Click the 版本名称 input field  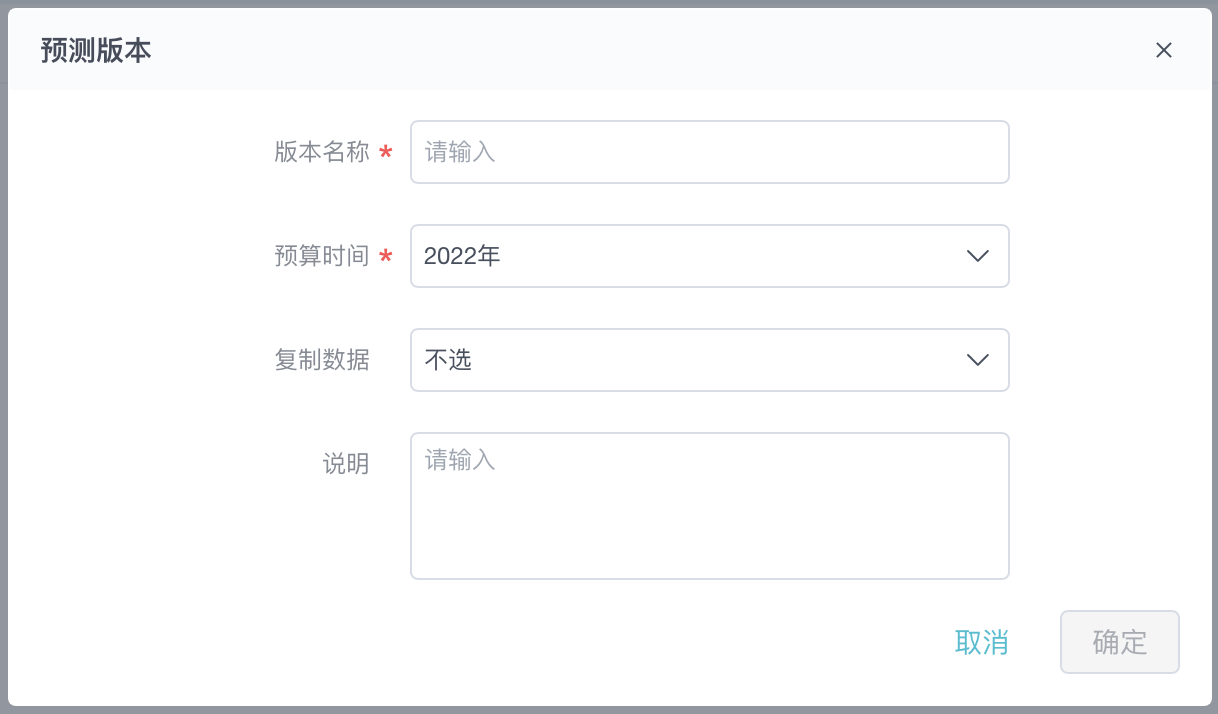click(709, 152)
